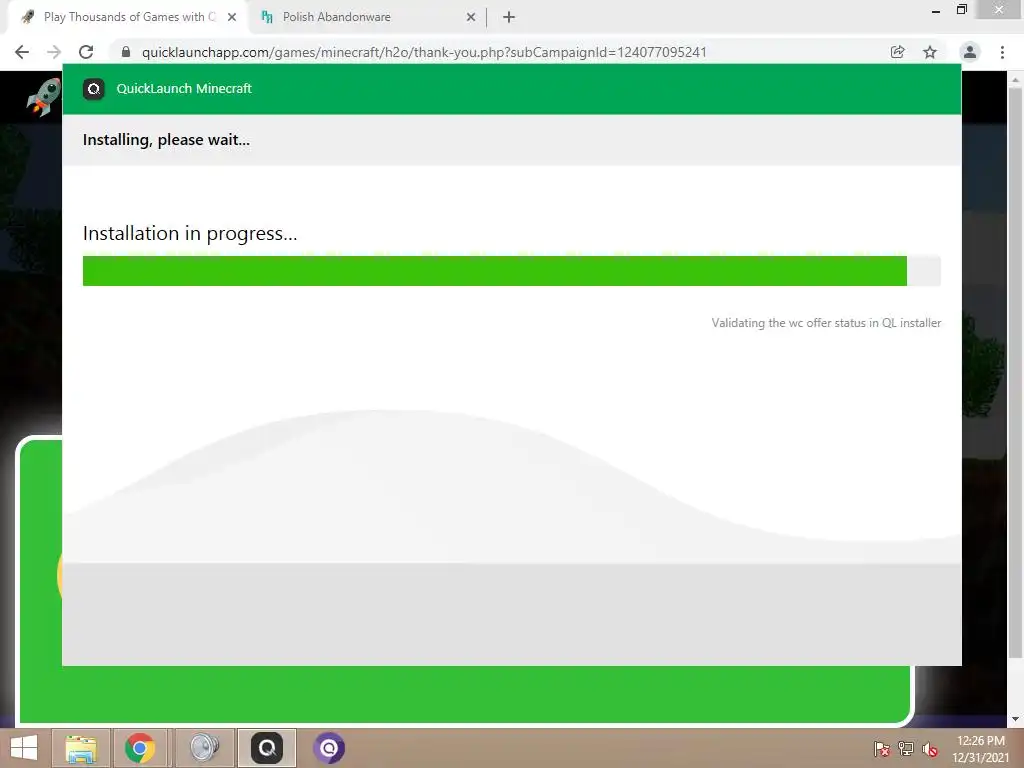1024x768 pixels.
Task: Click the vertical page scrollbar
Action: (1015, 372)
